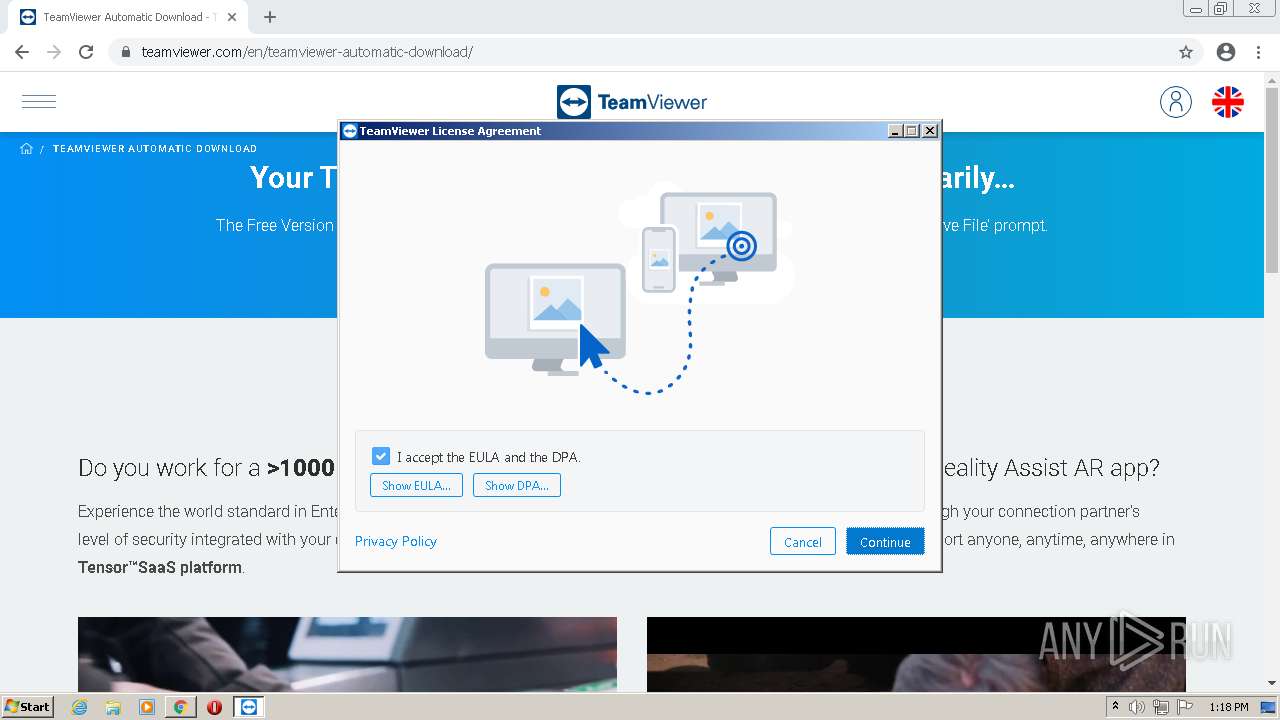1280x720 pixels.
Task: Switch to TeamViewer taskbar item
Action: click(249, 707)
